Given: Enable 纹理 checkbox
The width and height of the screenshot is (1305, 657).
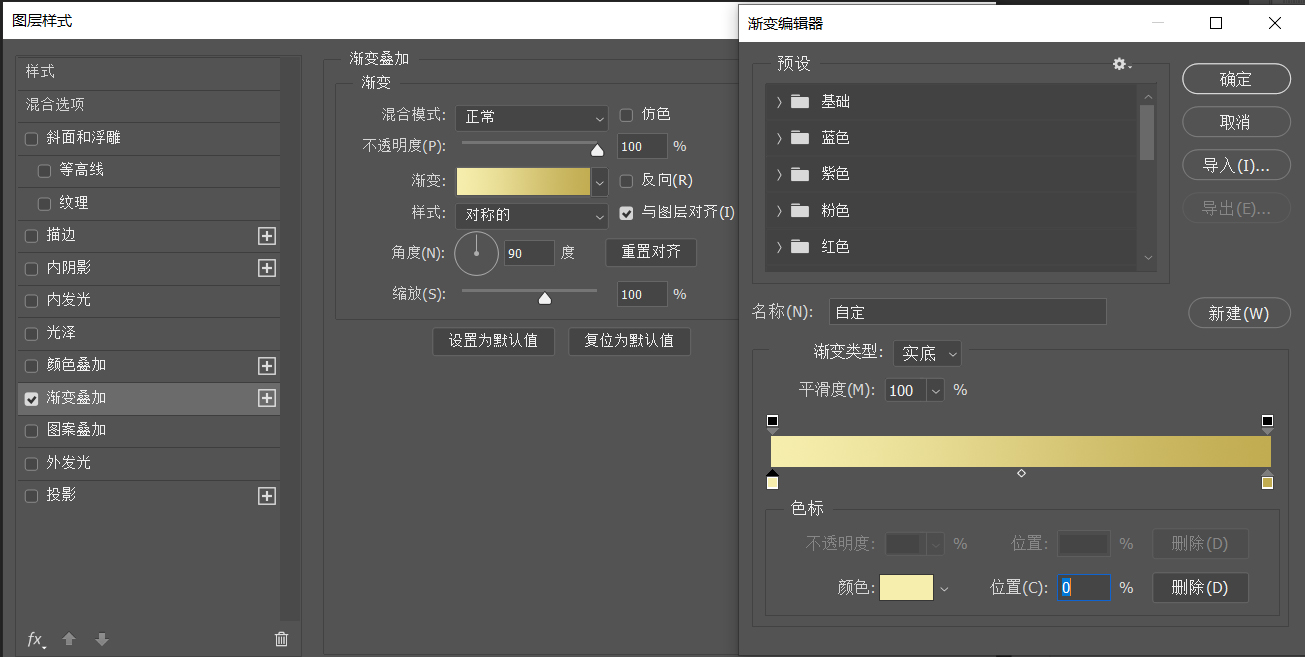Looking at the screenshot, I should [44, 204].
